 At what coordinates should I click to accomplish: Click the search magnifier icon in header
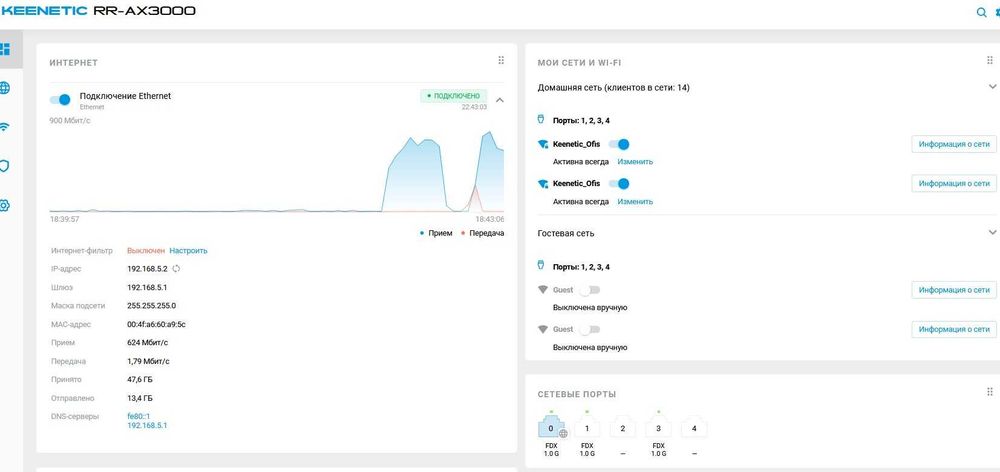[x=982, y=12]
